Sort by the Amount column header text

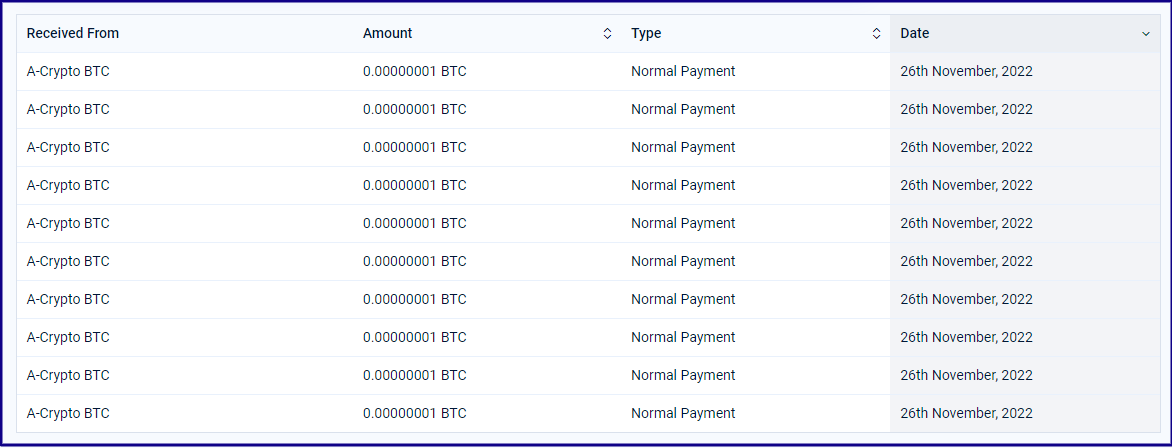tap(387, 34)
